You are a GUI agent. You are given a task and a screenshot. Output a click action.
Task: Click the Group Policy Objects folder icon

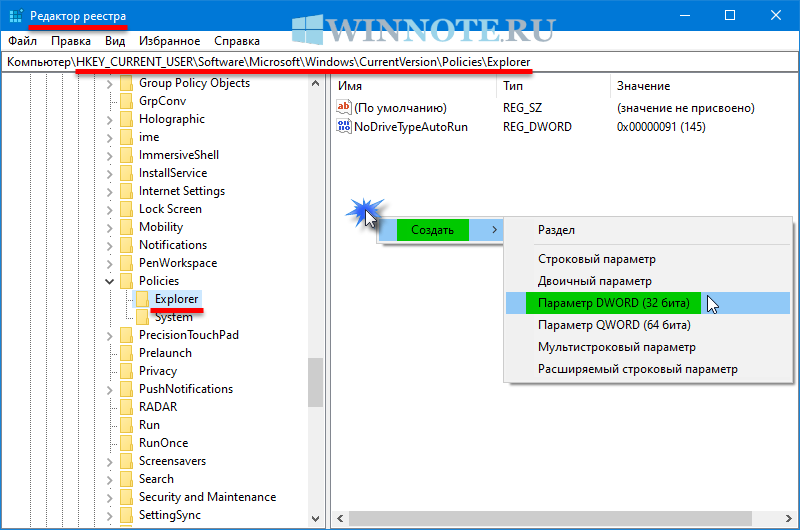[126, 83]
